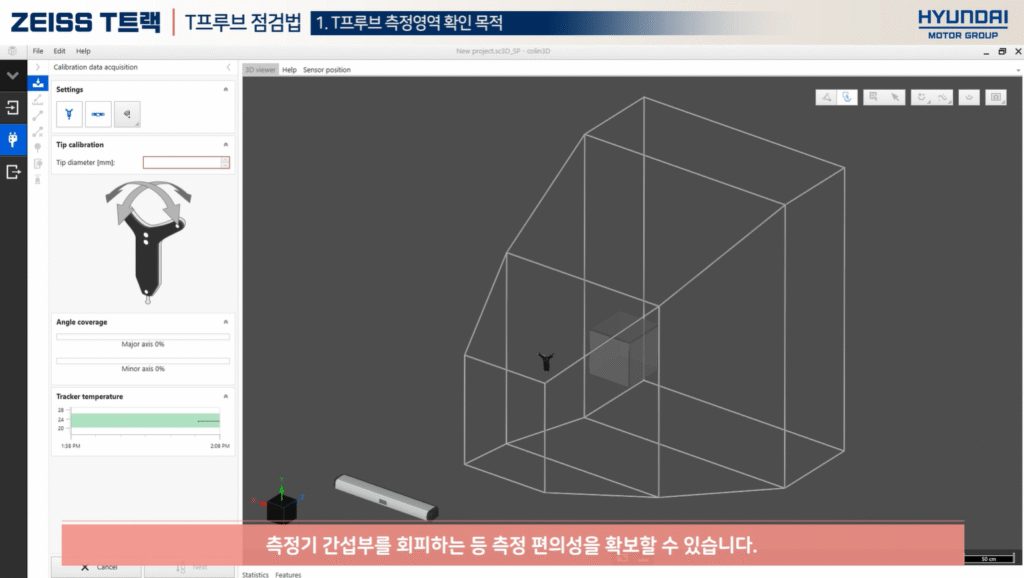The height and width of the screenshot is (578, 1024).
Task: Collapse the Tracker temperature section
Action: (225, 397)
